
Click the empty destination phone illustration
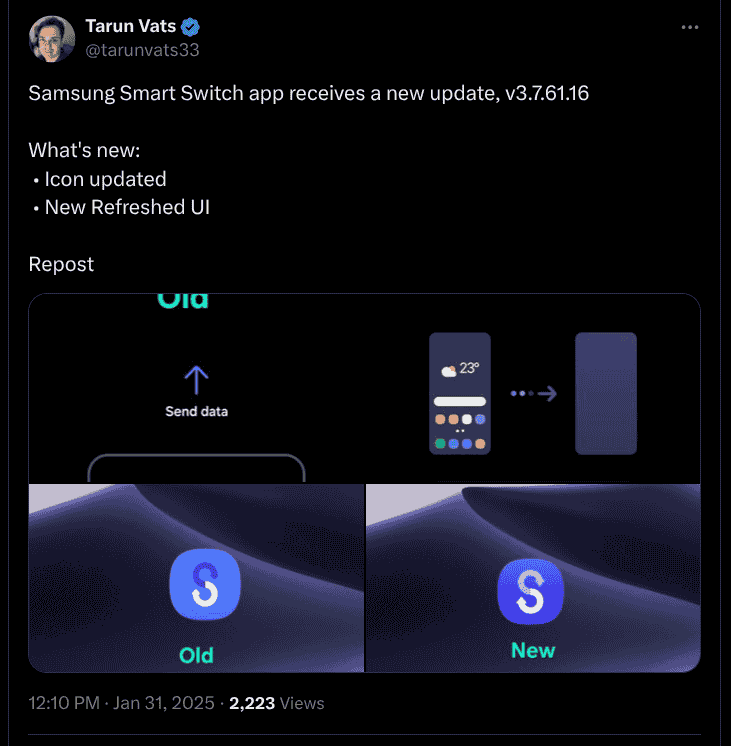point(606,393)
